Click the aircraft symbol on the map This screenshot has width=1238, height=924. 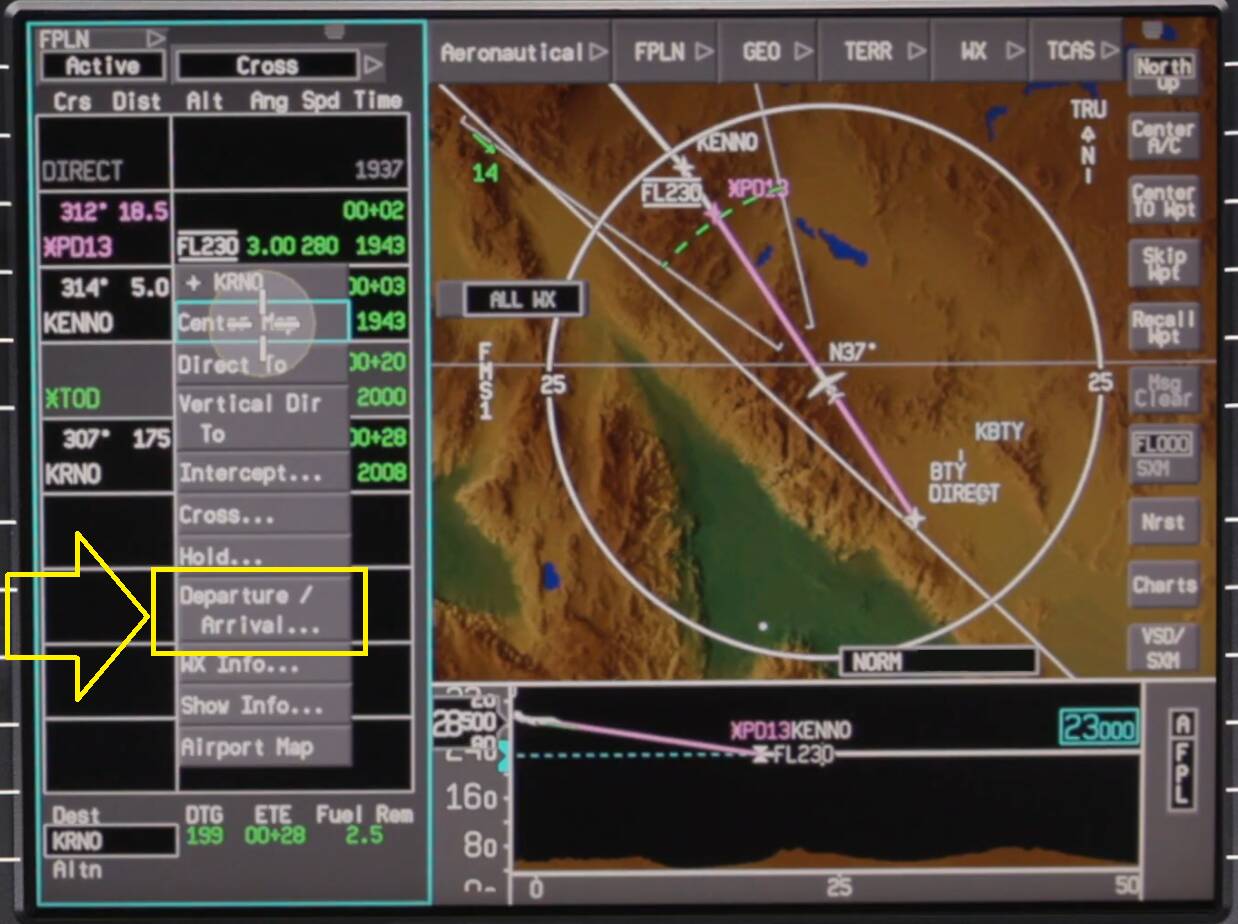(x=828, y=386)
